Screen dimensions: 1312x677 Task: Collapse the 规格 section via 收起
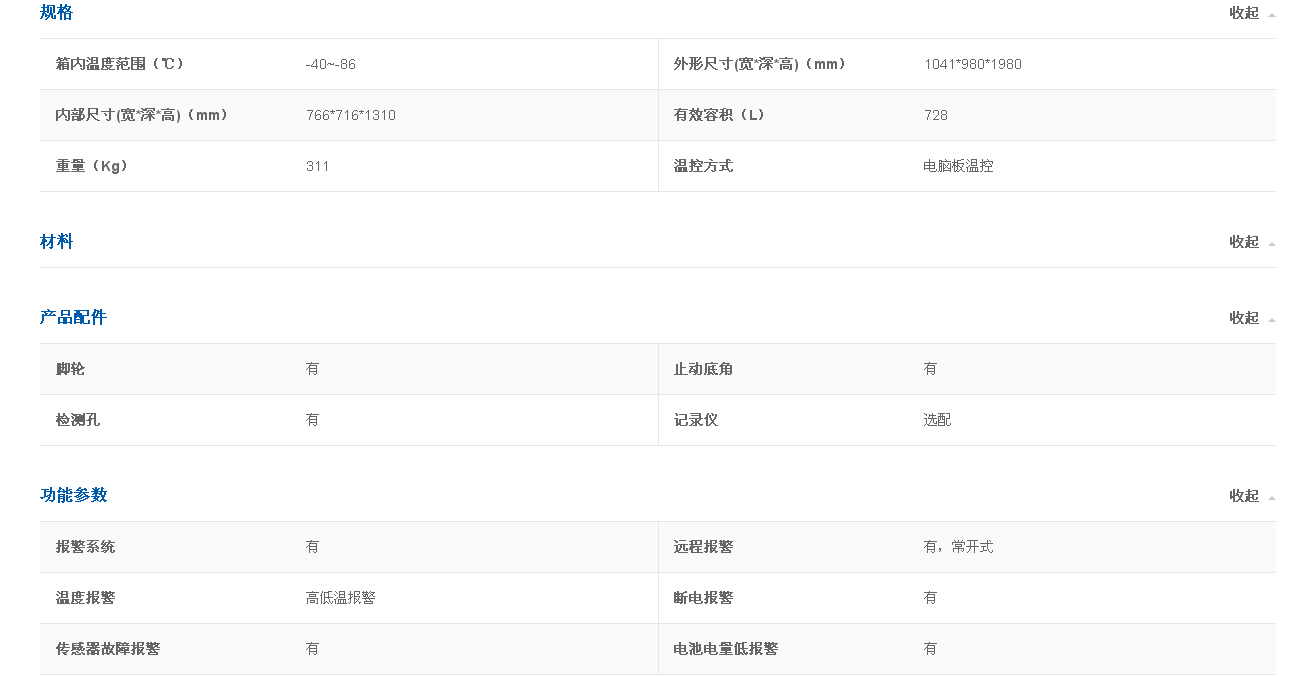click(x=1244, y=13)
